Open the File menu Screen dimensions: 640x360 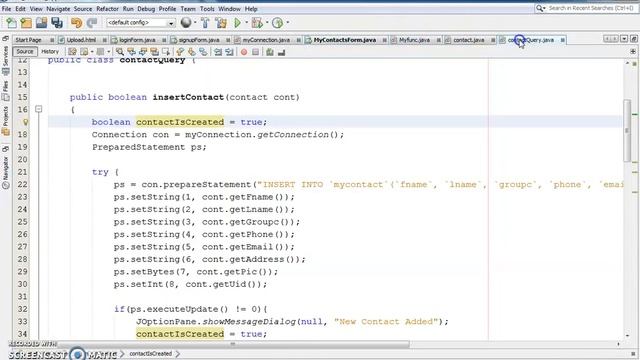tap(6, 9)
